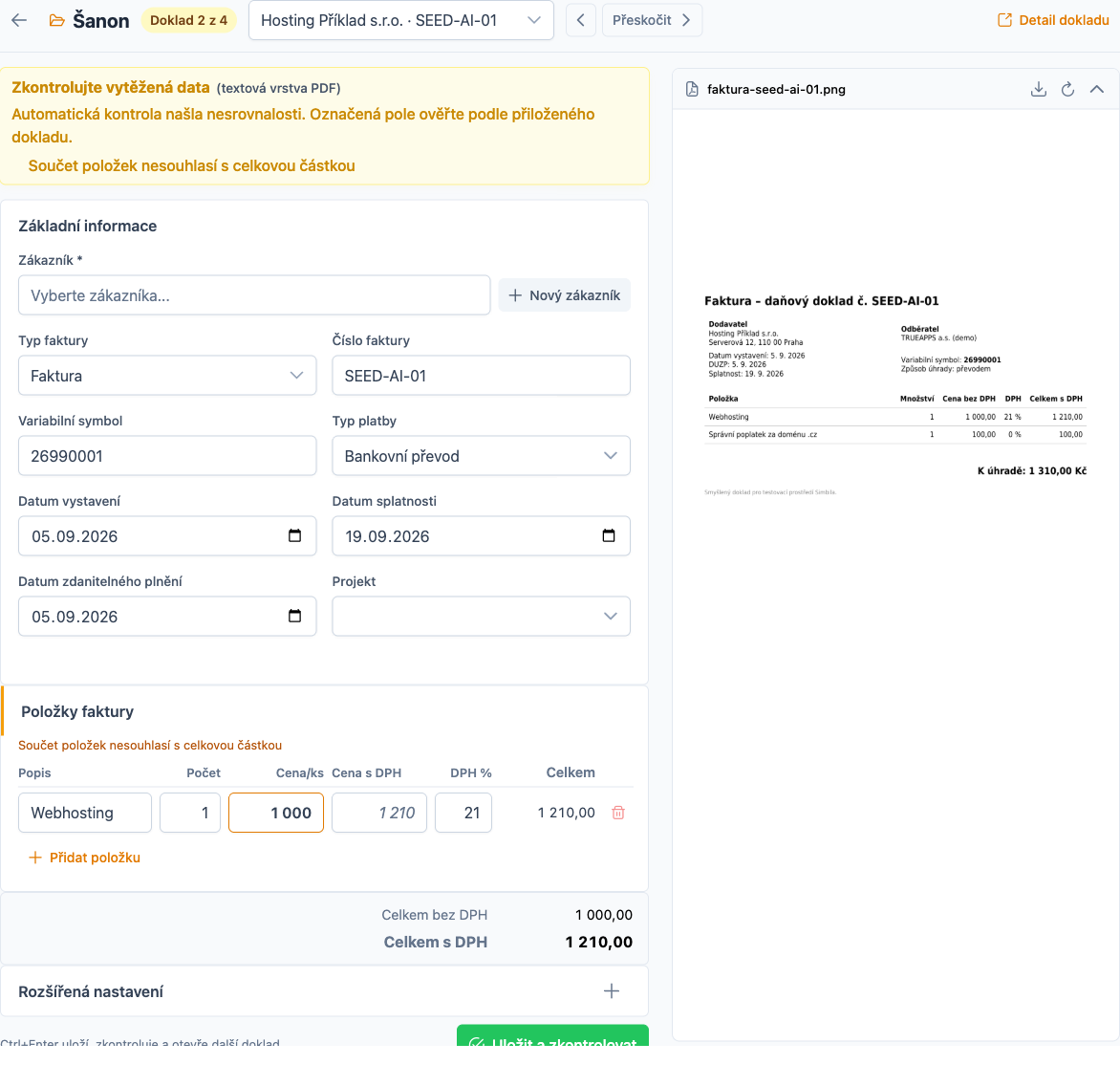Open calendar for Datum zdanitelného plnění
Viewport: 1120px width, 1065px height.
tap(294, 616)
